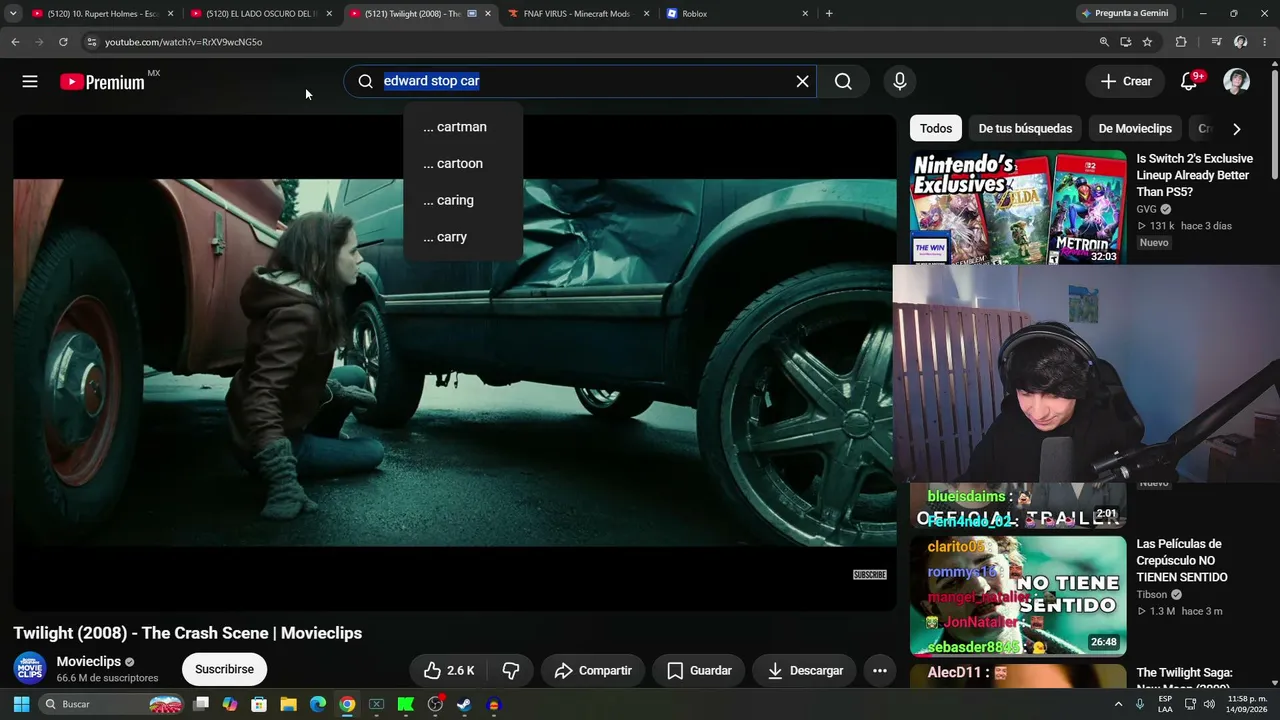This screenshot has height=720, width=1280.
Task: Show more filter chips with arrow
Action: (x=1237, y=129)
